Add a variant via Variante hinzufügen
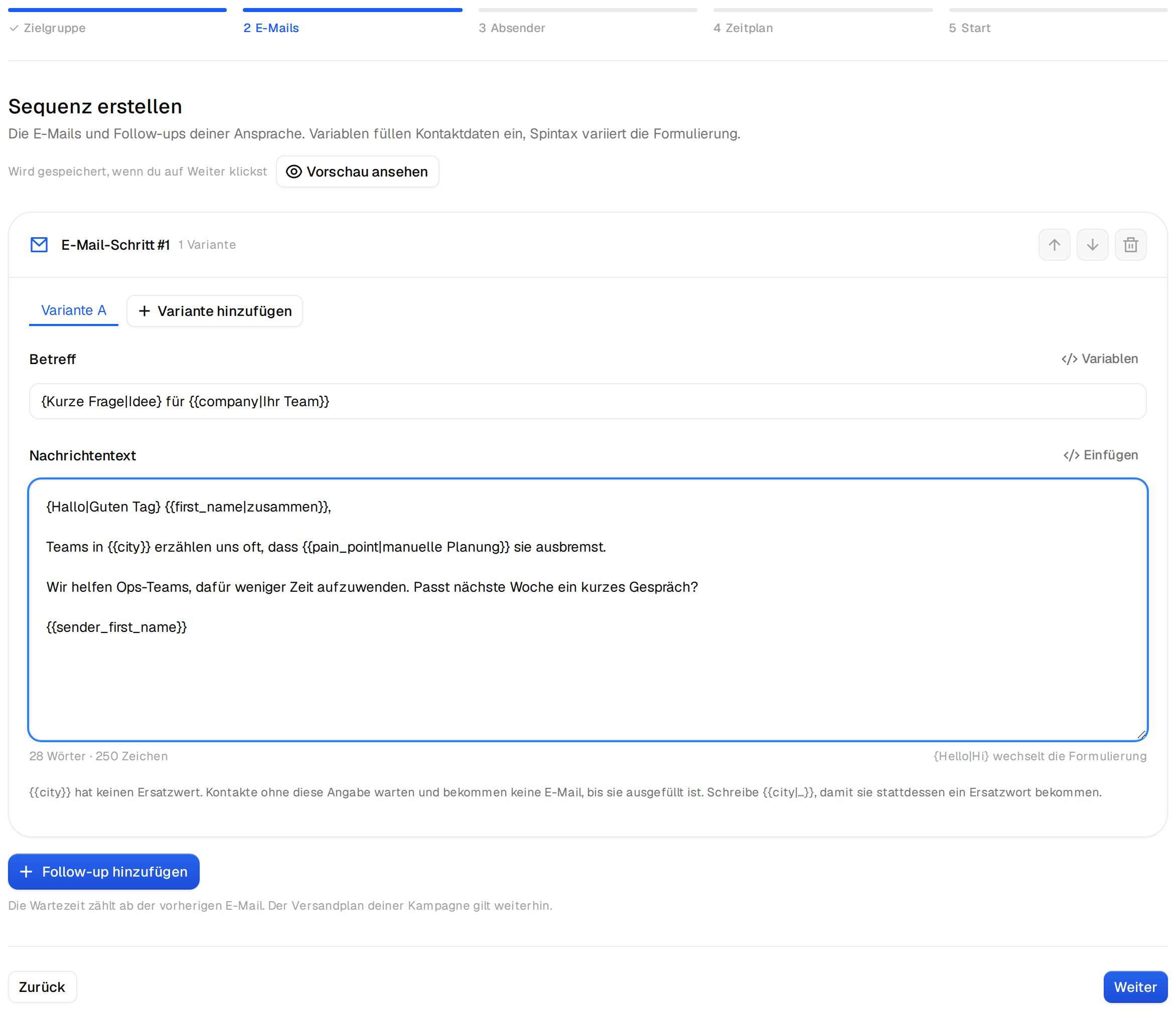The width and height of the screenshot is (1176, 1011). (215, 311)
